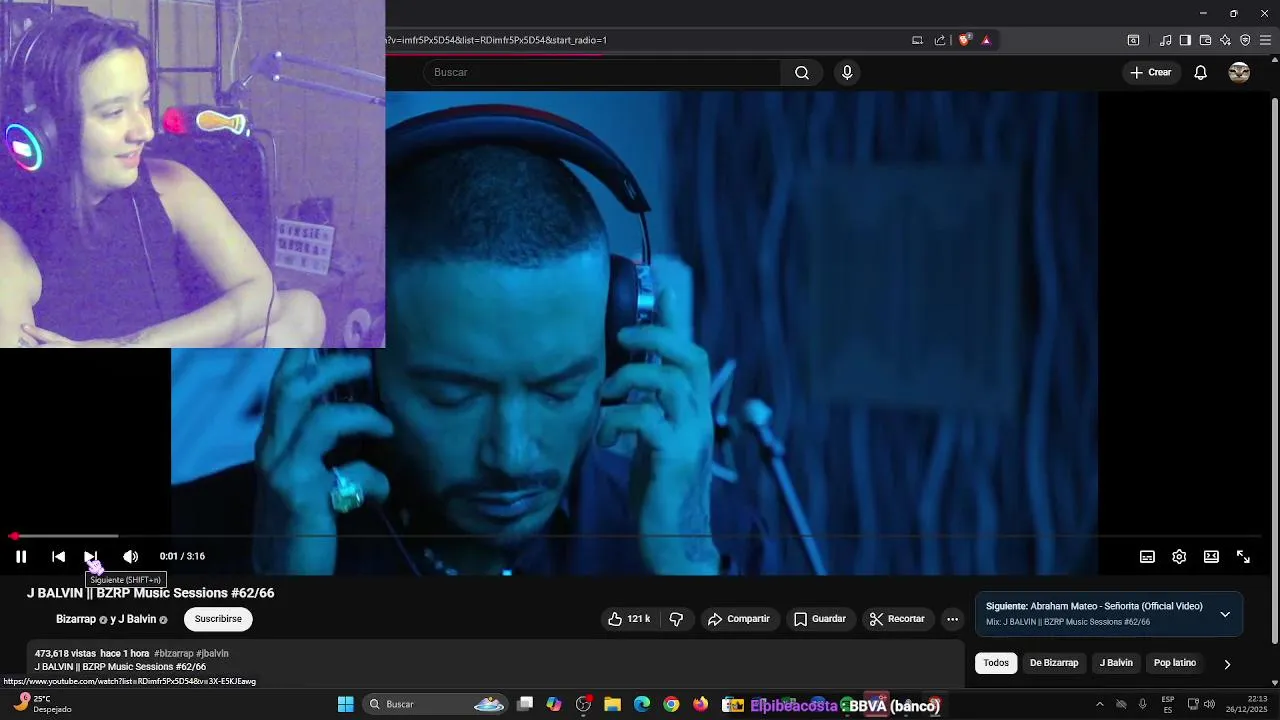Select the Pop latino filter chip
1280x720 pixels.
tap(1175, 663)
